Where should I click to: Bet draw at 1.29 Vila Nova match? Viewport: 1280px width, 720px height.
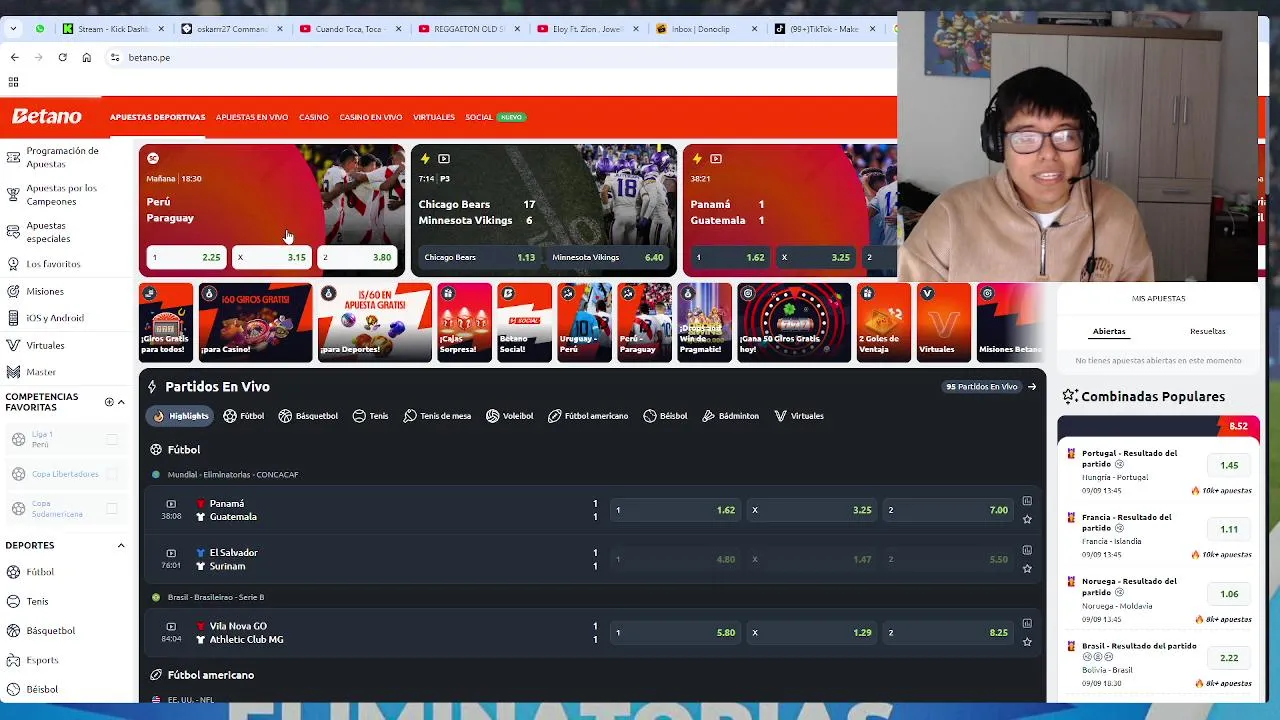[812, 633]
